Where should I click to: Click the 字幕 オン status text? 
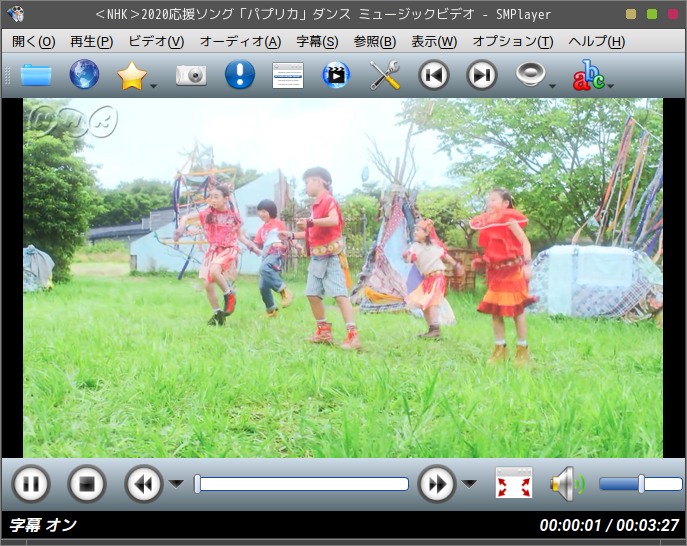point(43,525)
